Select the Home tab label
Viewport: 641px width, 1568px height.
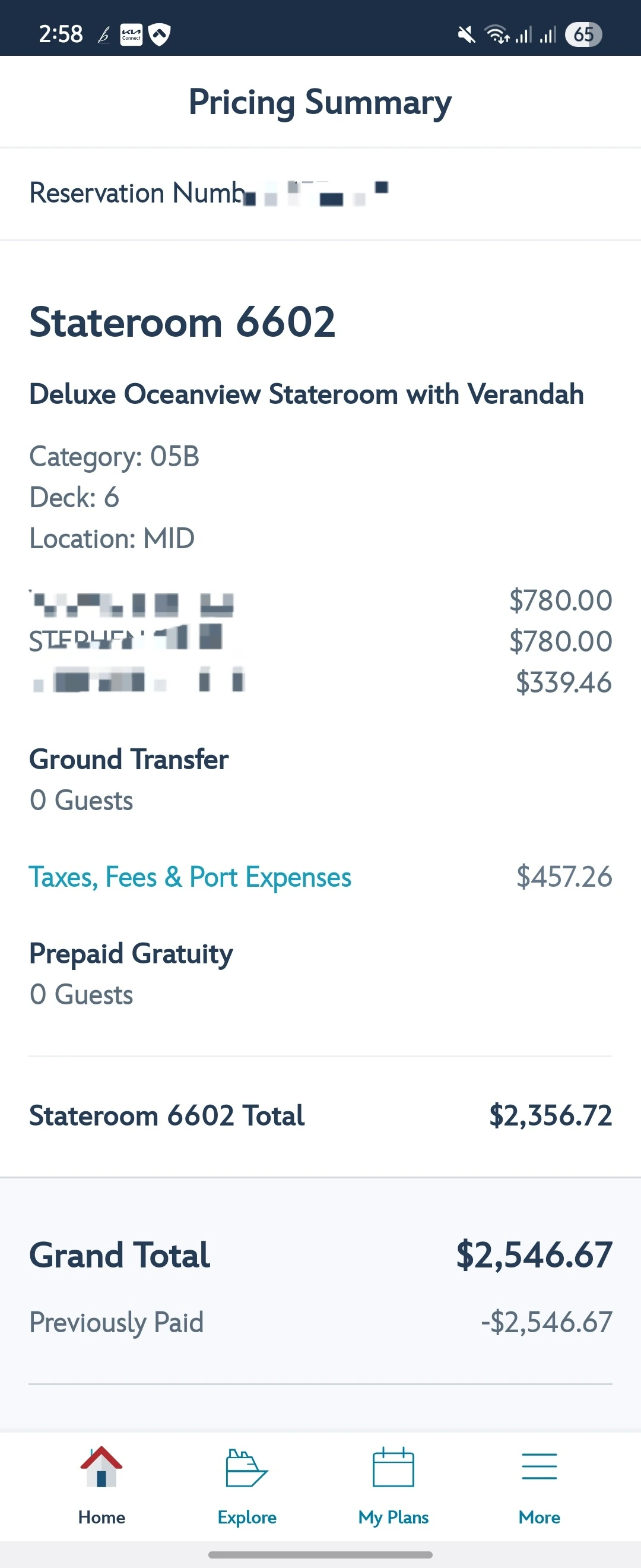[x=101, y=1518]
